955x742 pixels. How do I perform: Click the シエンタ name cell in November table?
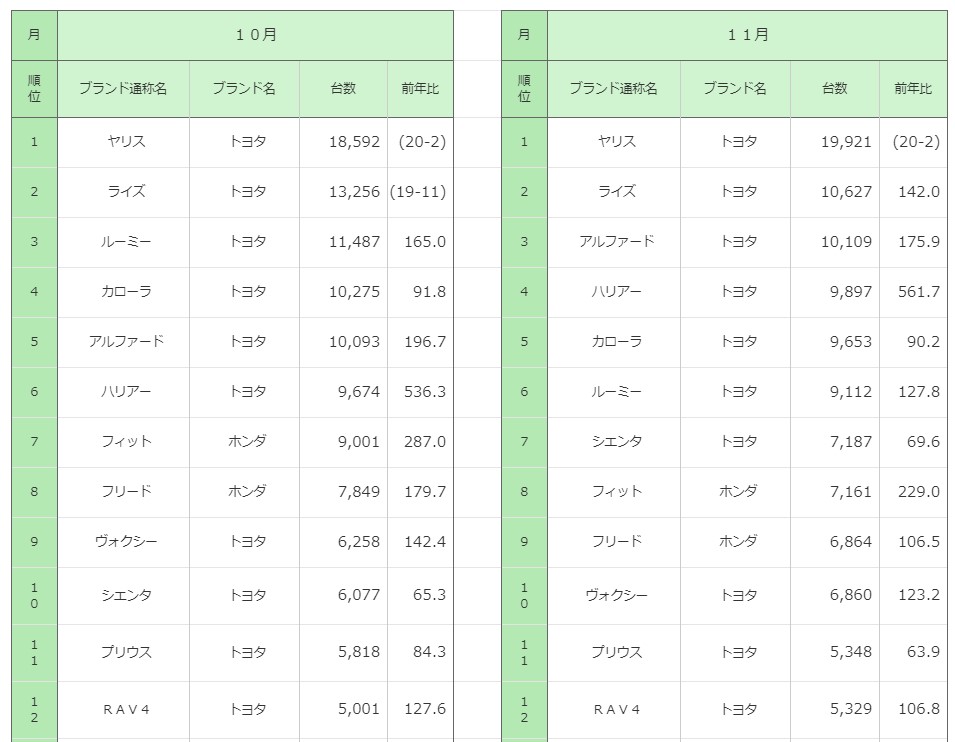coord(616,441)
